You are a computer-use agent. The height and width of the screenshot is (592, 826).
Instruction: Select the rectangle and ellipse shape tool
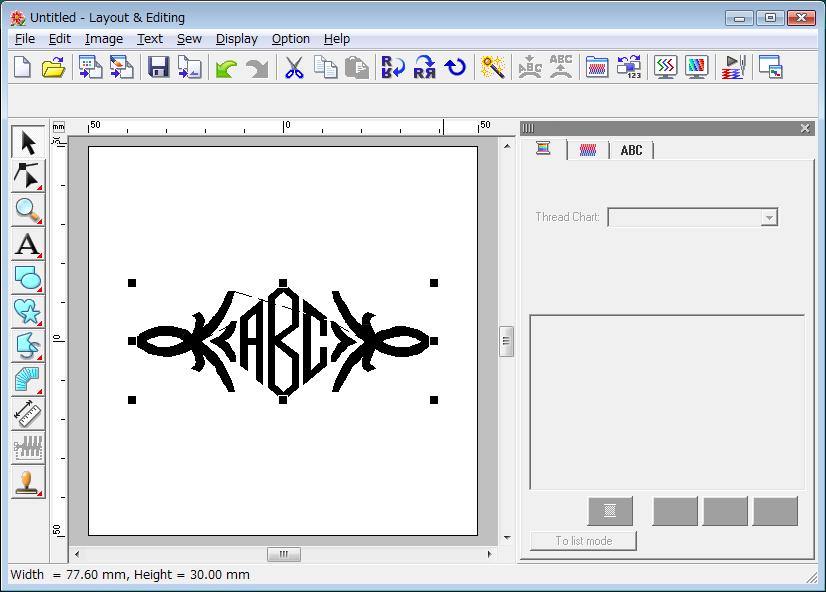28,278
